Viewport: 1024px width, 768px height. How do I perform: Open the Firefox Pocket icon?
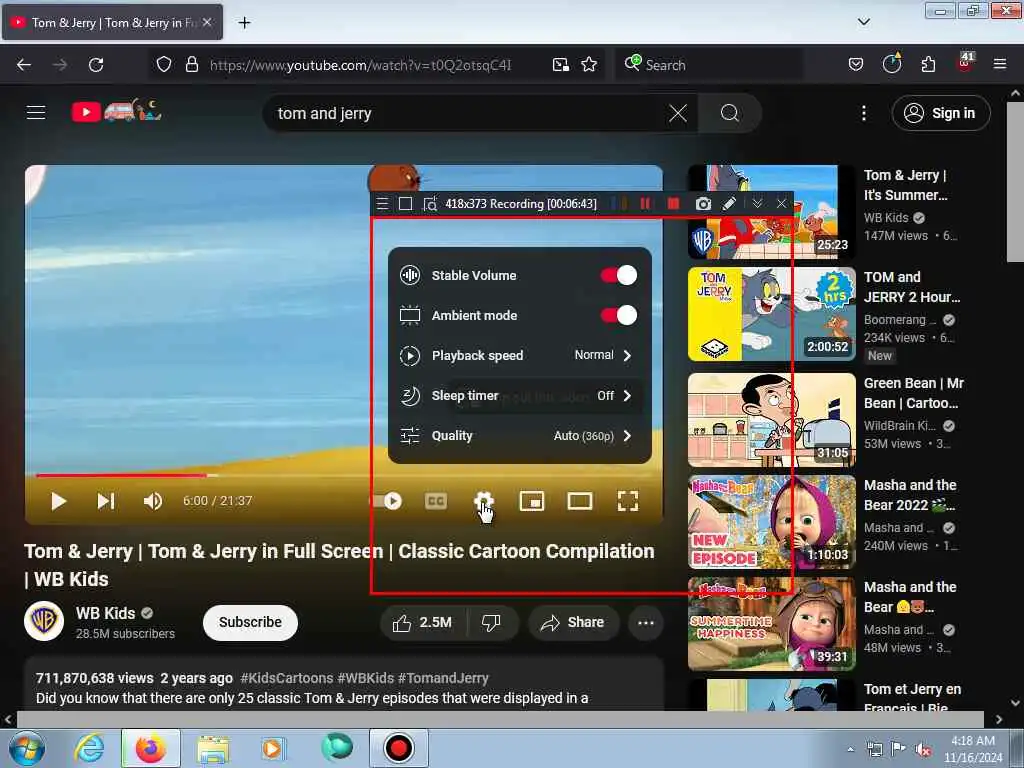(856, 65)
